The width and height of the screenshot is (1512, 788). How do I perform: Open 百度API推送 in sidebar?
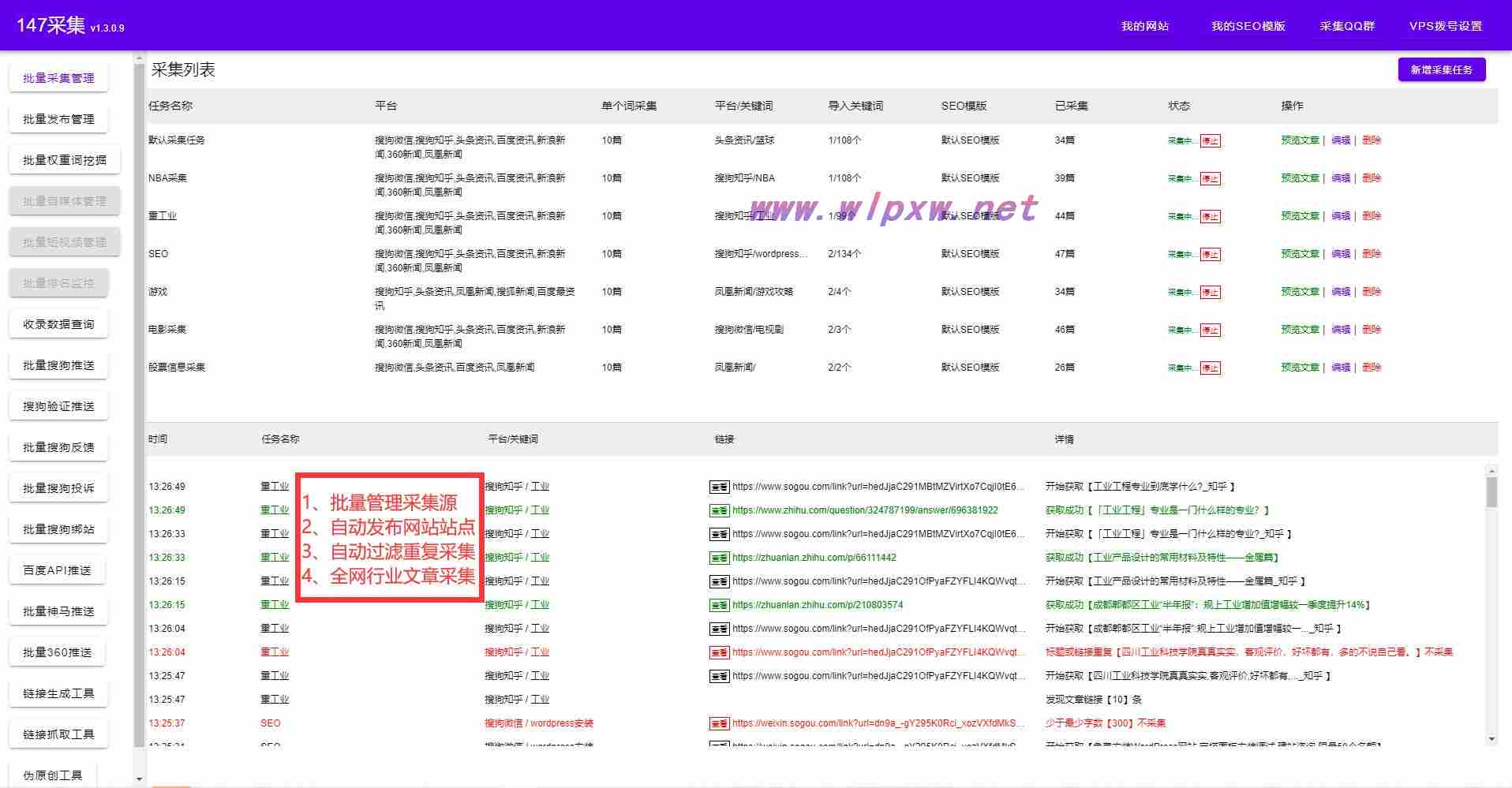[x=57, y=570]
